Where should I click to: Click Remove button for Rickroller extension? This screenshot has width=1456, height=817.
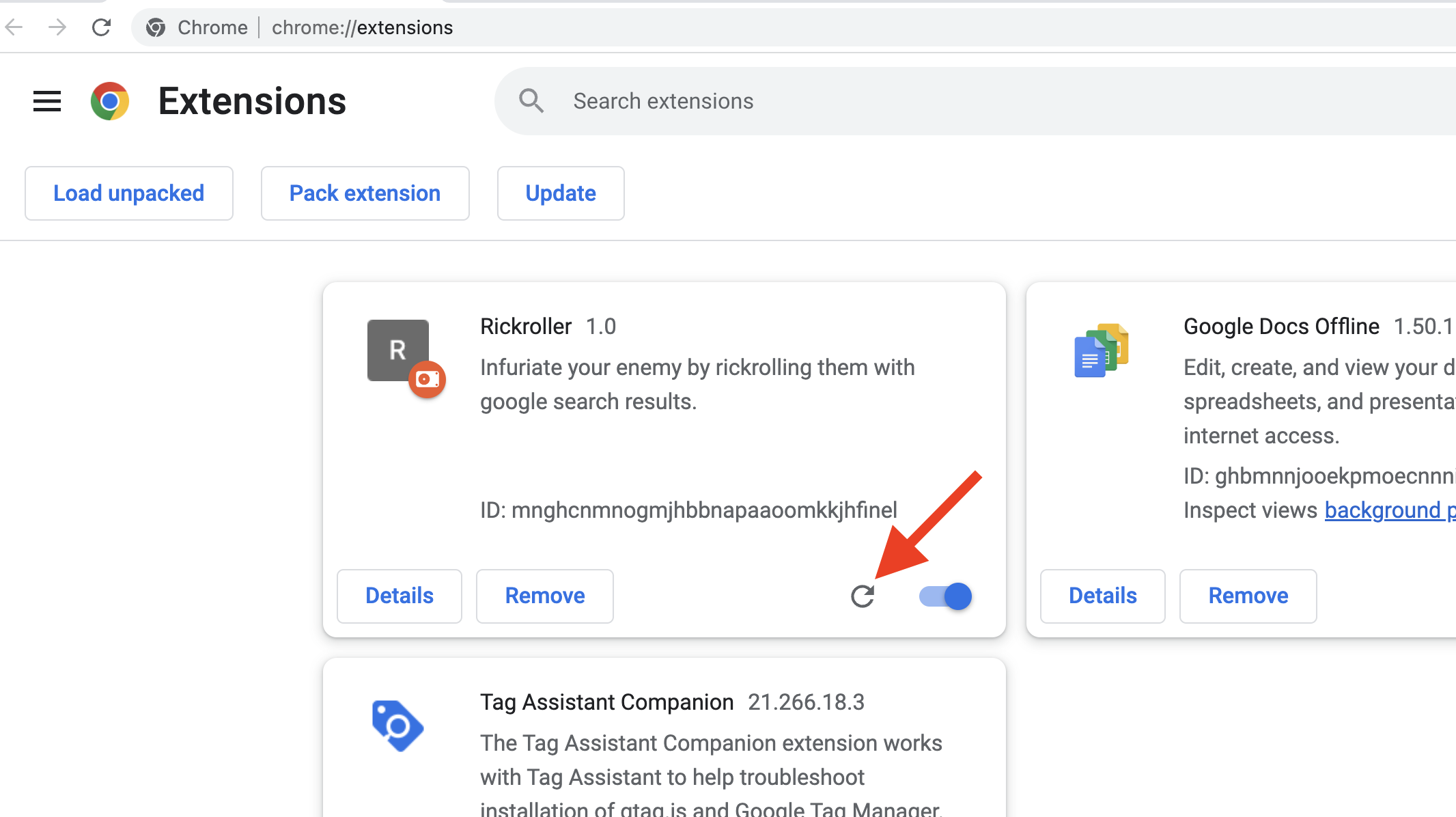click(x=545, y=594)
